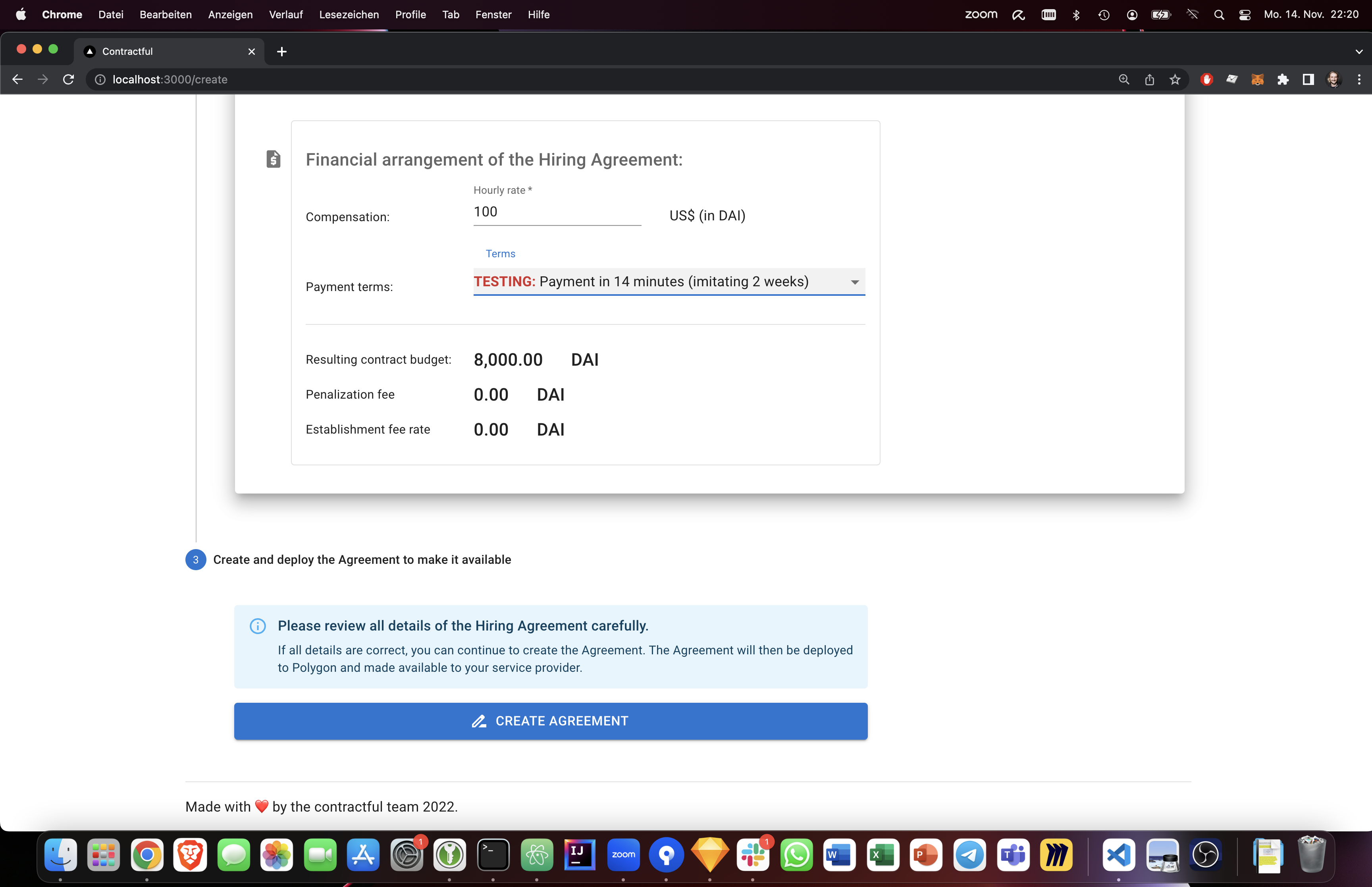Bookmark page with the star icon

1175,79
